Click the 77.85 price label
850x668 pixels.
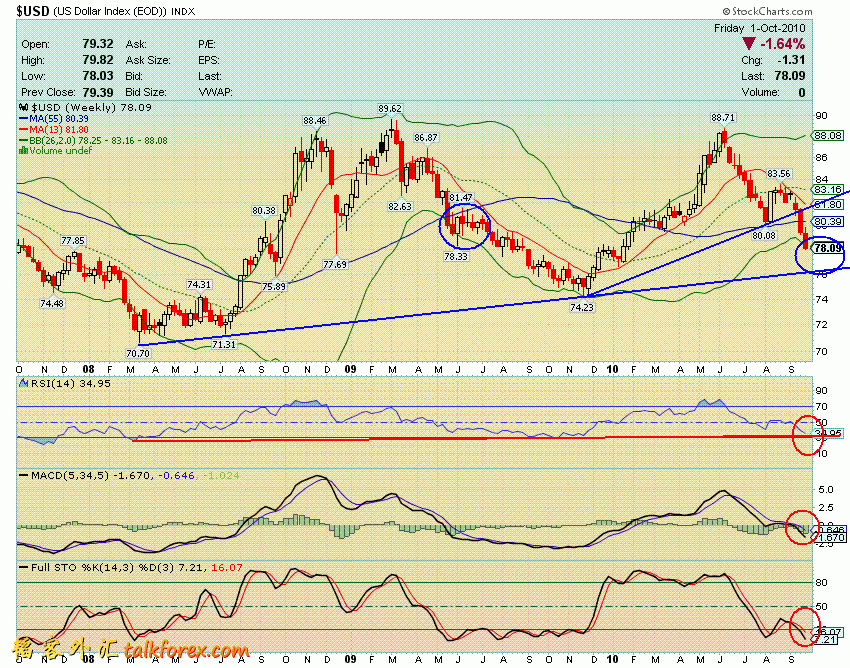(73, 240)
